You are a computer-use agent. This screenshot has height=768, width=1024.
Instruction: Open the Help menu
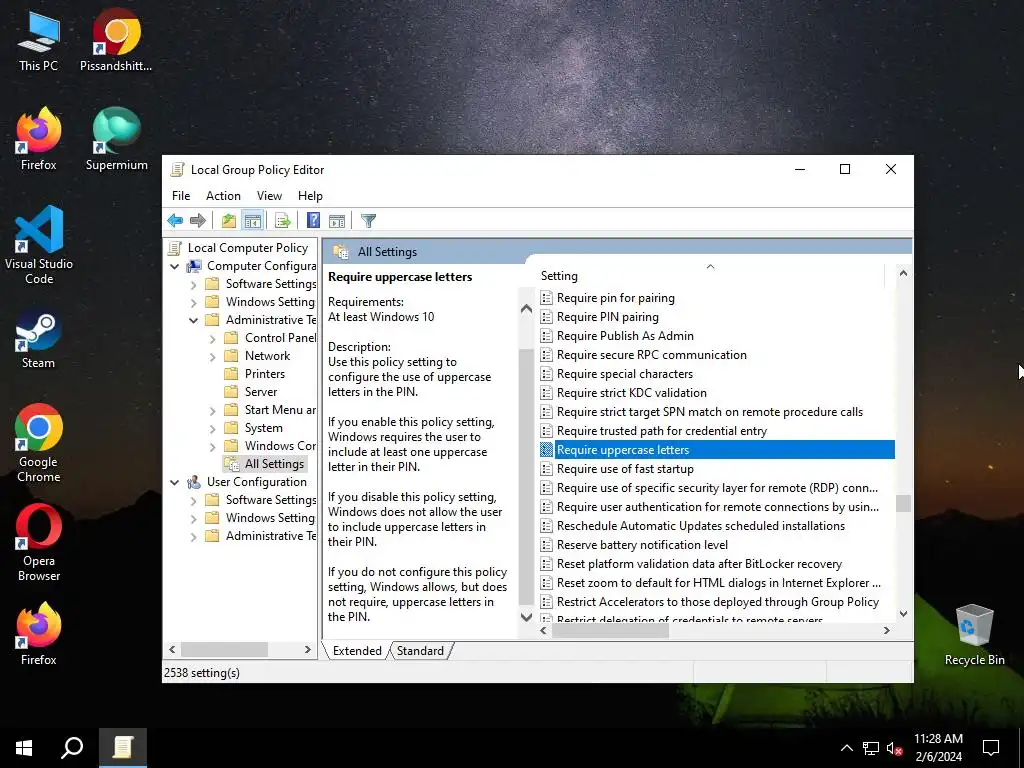[310, 196]
